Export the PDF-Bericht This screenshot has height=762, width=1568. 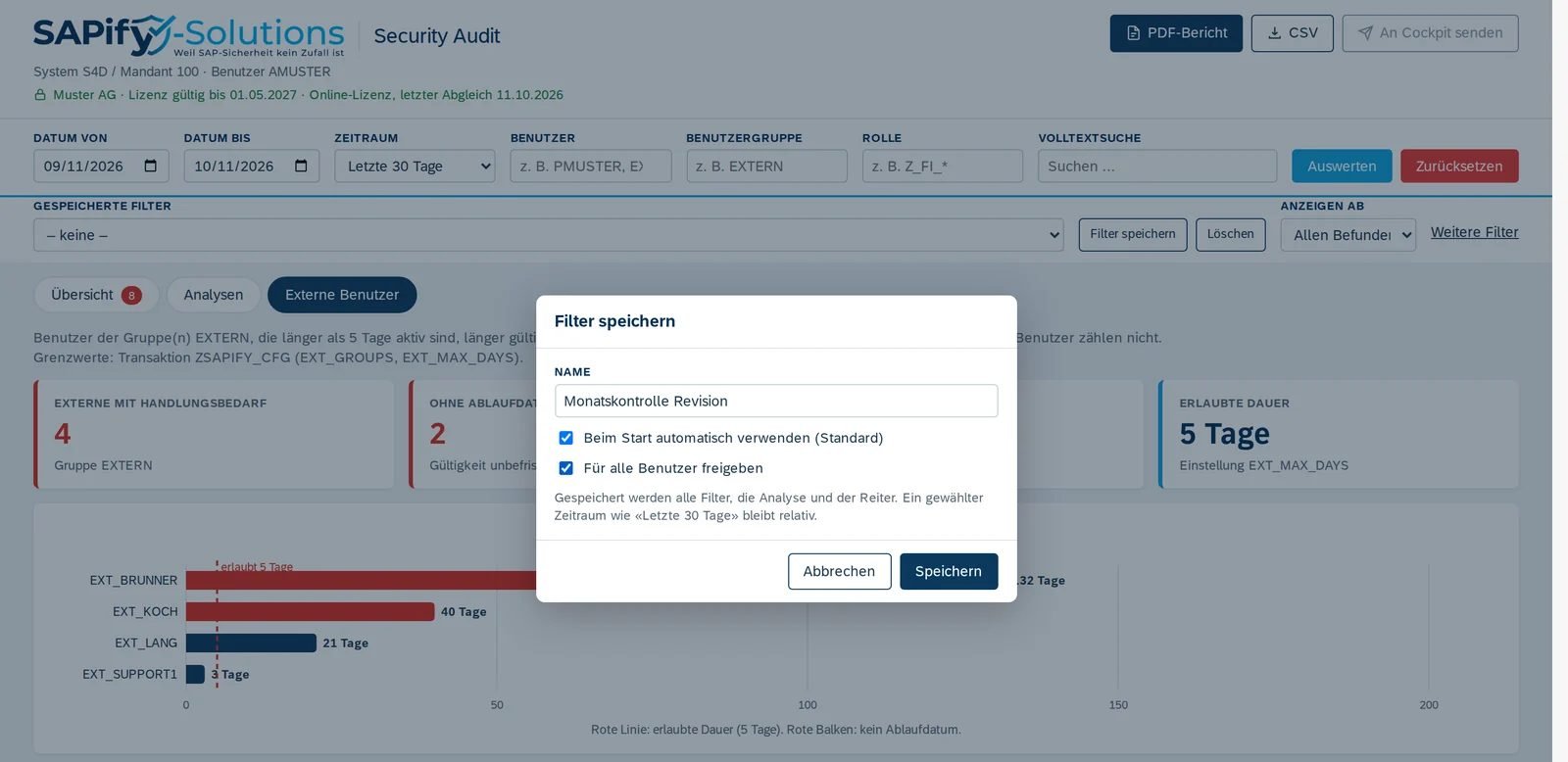pyautogui.click(x=1176, y=33)
